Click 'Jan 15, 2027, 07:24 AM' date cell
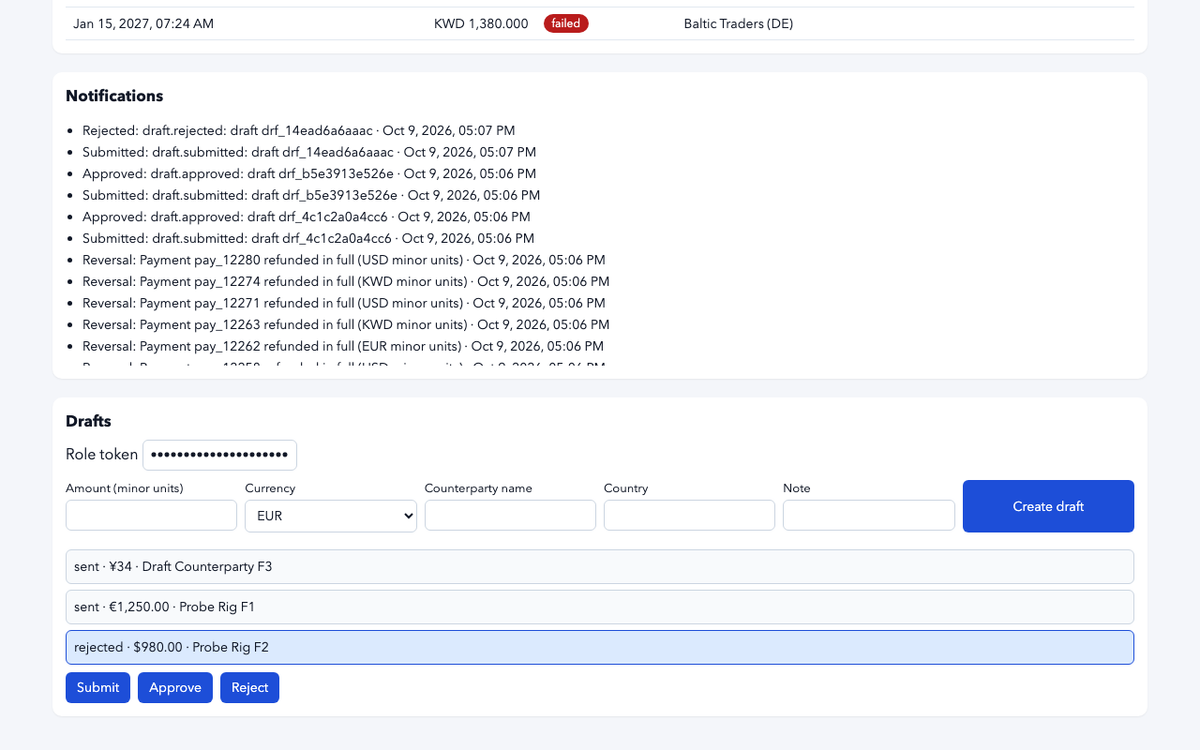This screenshot has width=1200, height=750. (143, 23)
